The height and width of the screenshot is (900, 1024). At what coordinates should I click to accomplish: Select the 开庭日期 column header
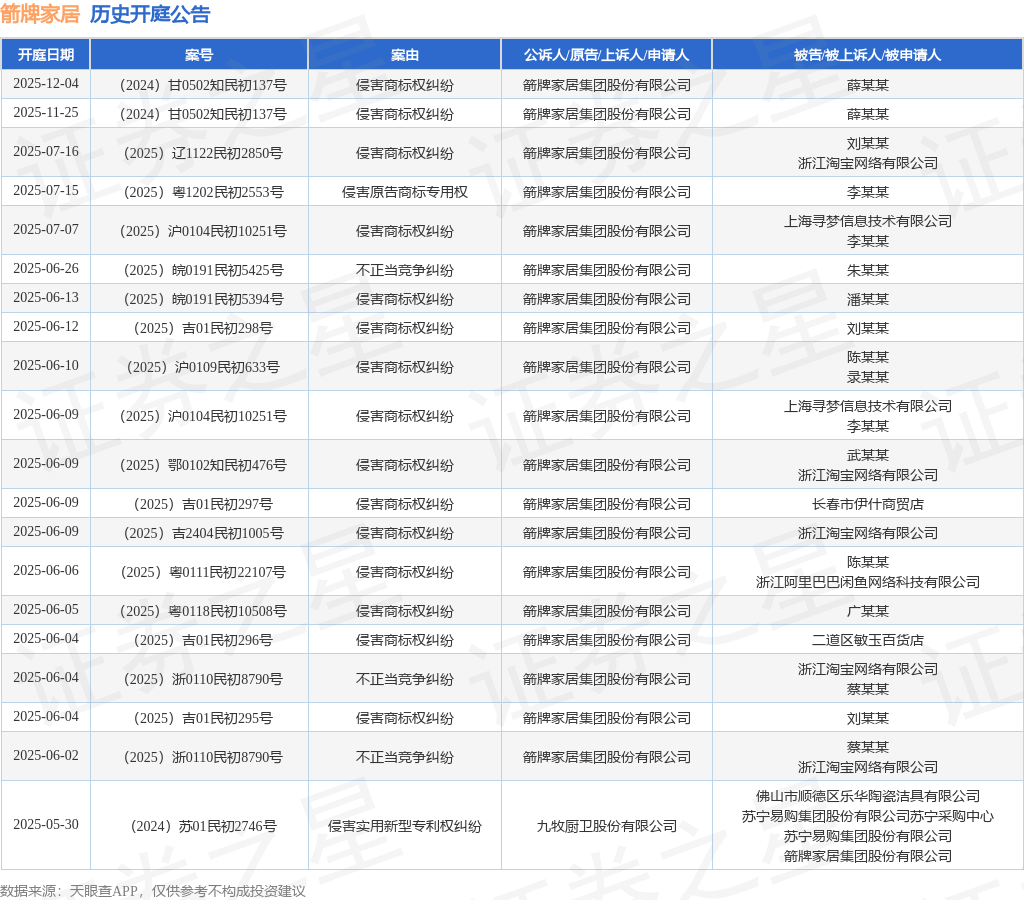[46, 55]
